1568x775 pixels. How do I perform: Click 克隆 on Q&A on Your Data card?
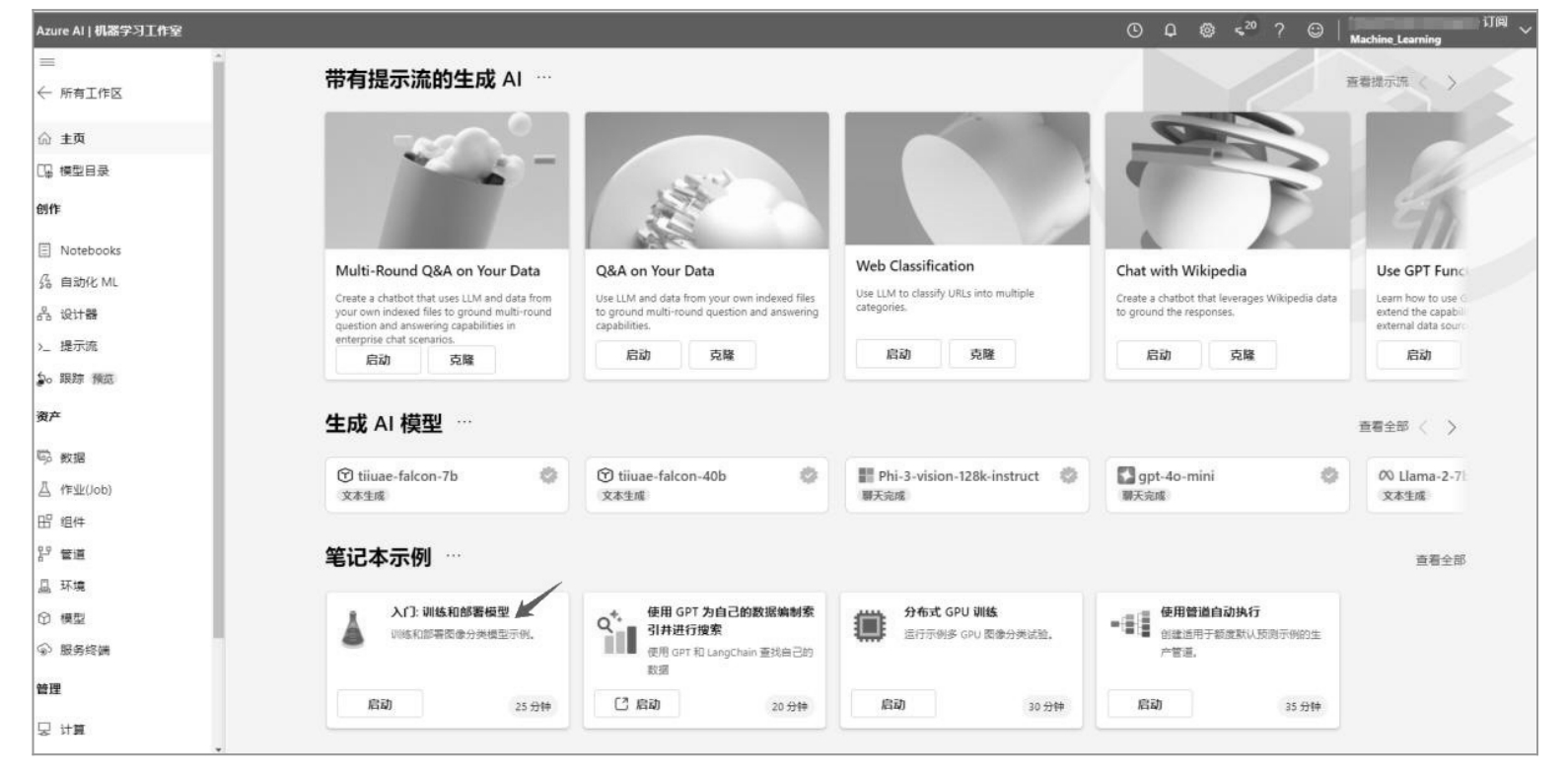(722, 355)
